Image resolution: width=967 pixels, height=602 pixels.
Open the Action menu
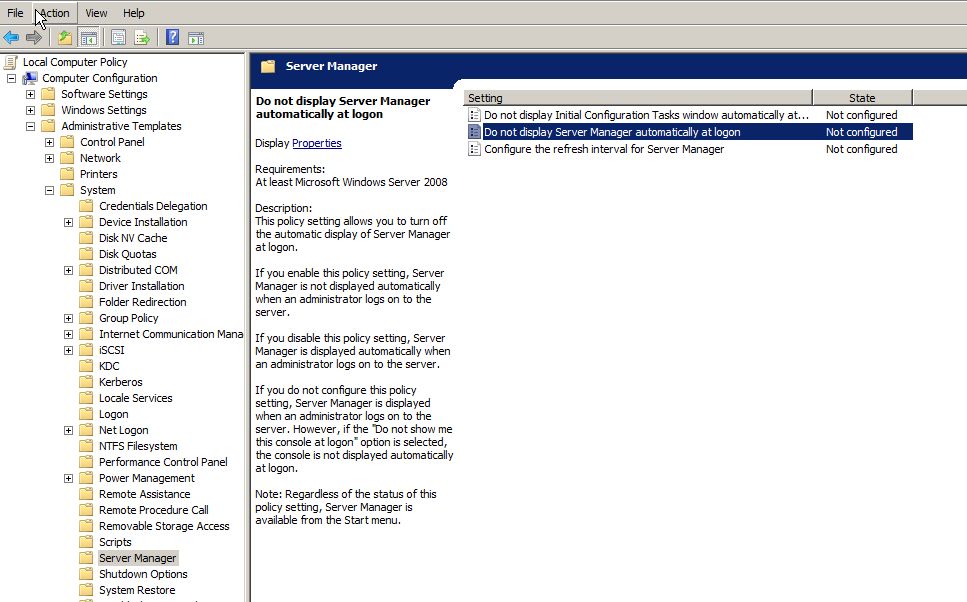[x=54, y=13]
